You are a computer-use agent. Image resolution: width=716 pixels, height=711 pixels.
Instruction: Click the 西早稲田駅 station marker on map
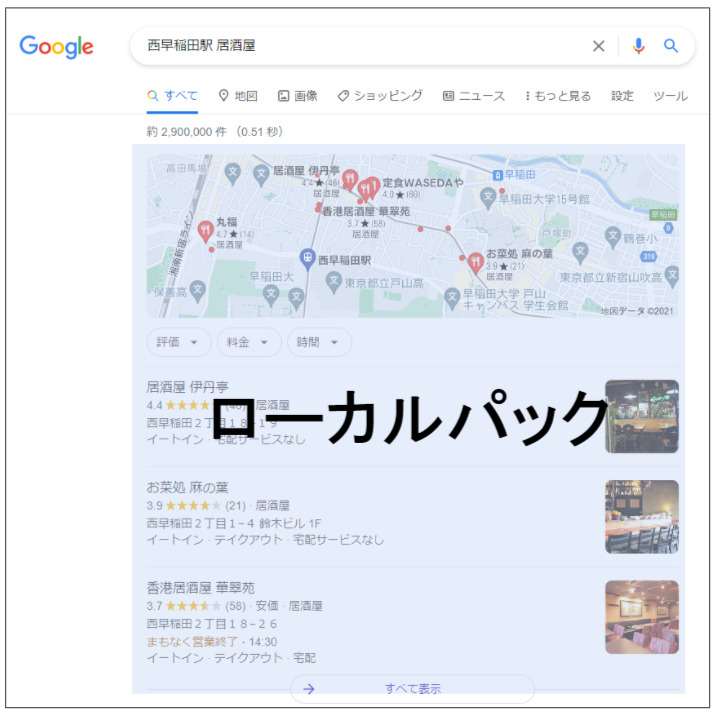click(308, 258)
